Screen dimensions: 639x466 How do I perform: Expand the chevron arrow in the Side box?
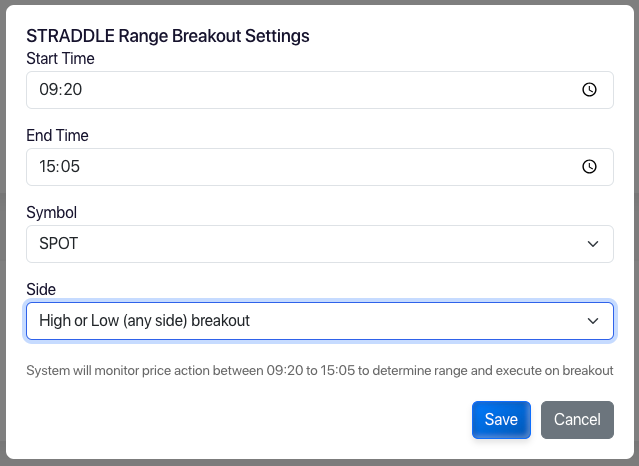coord(593,321)
